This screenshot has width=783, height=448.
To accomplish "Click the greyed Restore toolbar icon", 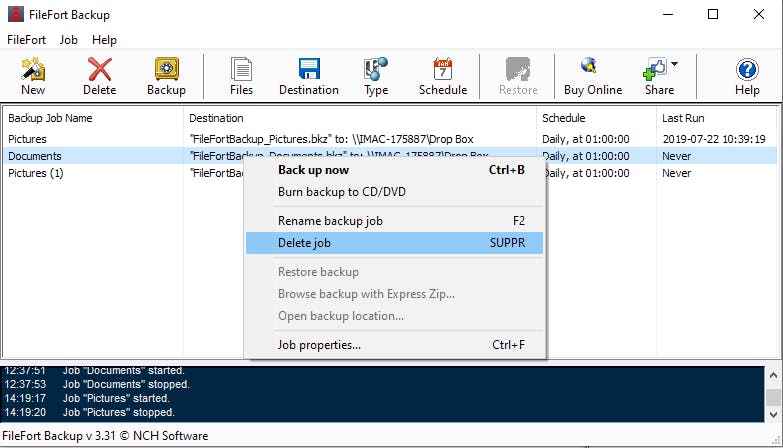I will (518, 69).
